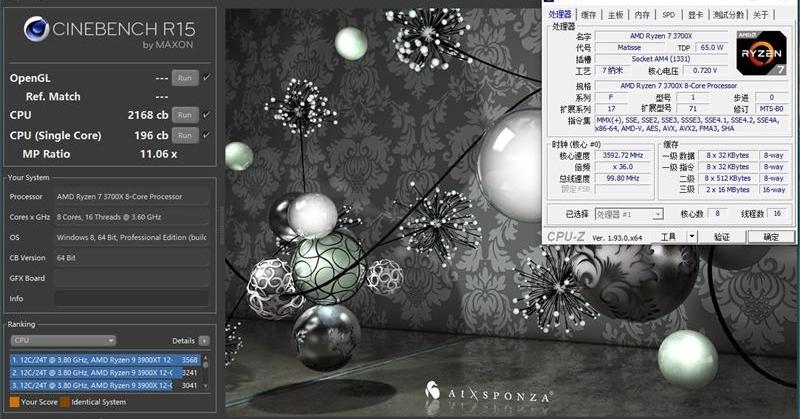Click the 2168 cb CPU score
This screenshot has height=419, width=800.
tap(147, 115)
